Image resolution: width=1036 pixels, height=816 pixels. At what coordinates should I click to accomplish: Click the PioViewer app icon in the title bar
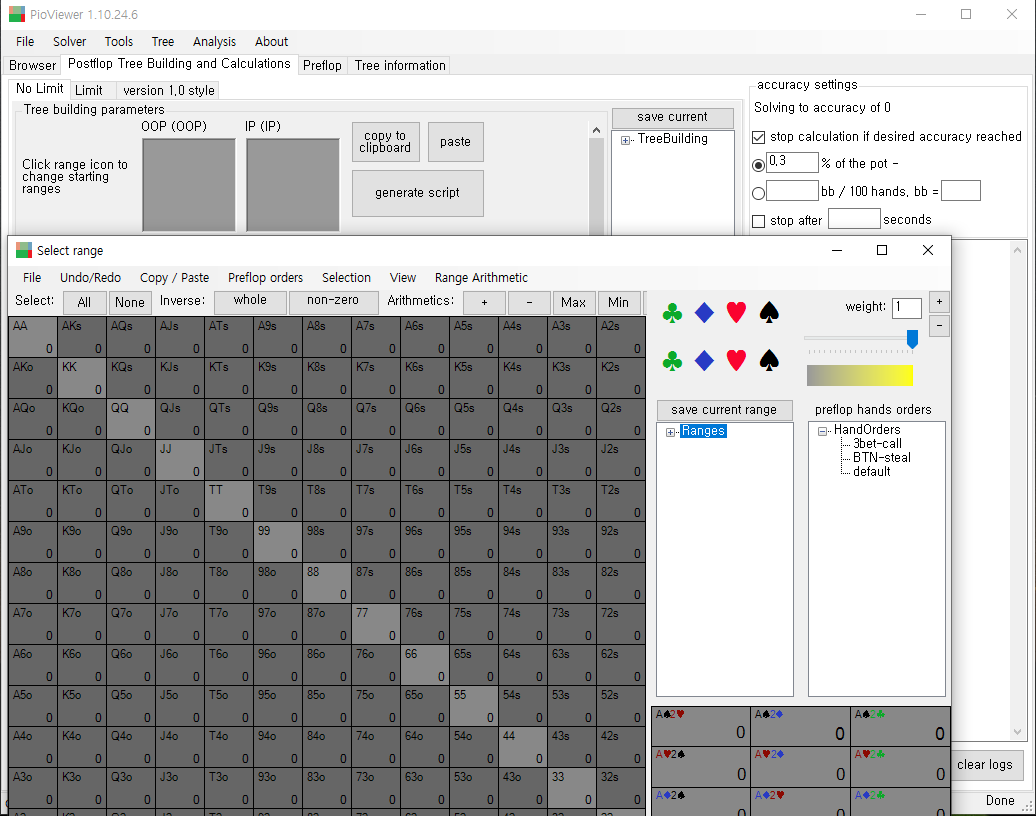pyautogui.click(x=17, y=14)
